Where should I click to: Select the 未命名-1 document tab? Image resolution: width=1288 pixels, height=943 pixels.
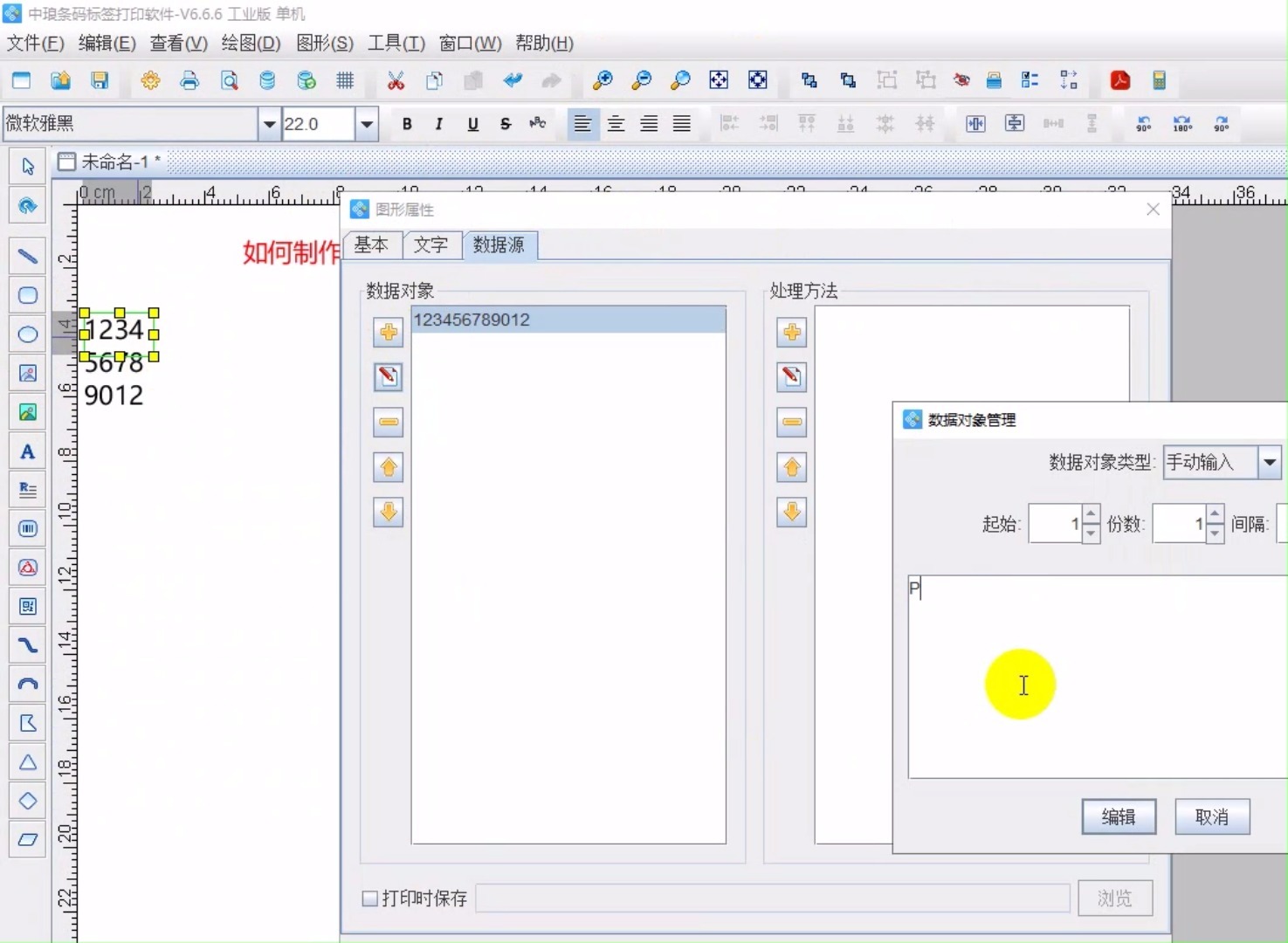click(x=109, y=162)
